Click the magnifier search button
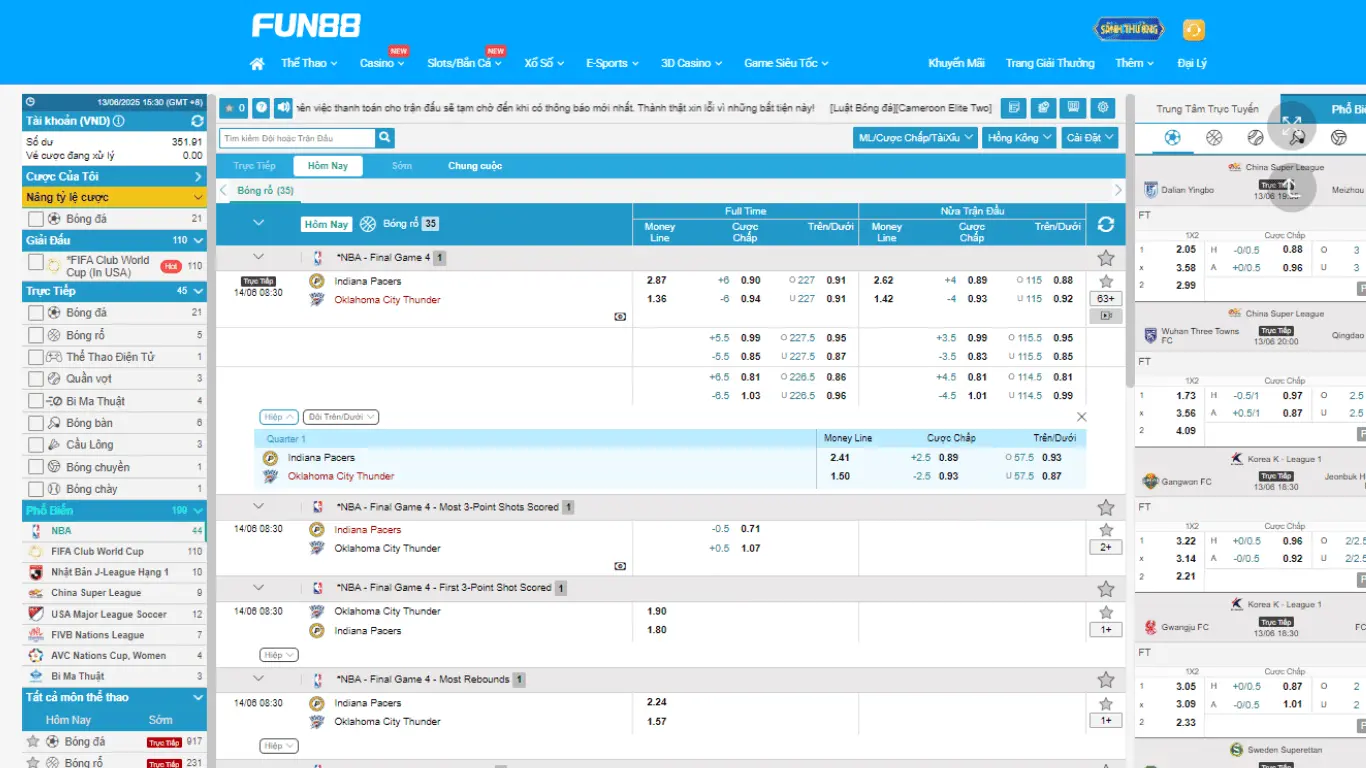1366x768 pixels. click(384, 138)
